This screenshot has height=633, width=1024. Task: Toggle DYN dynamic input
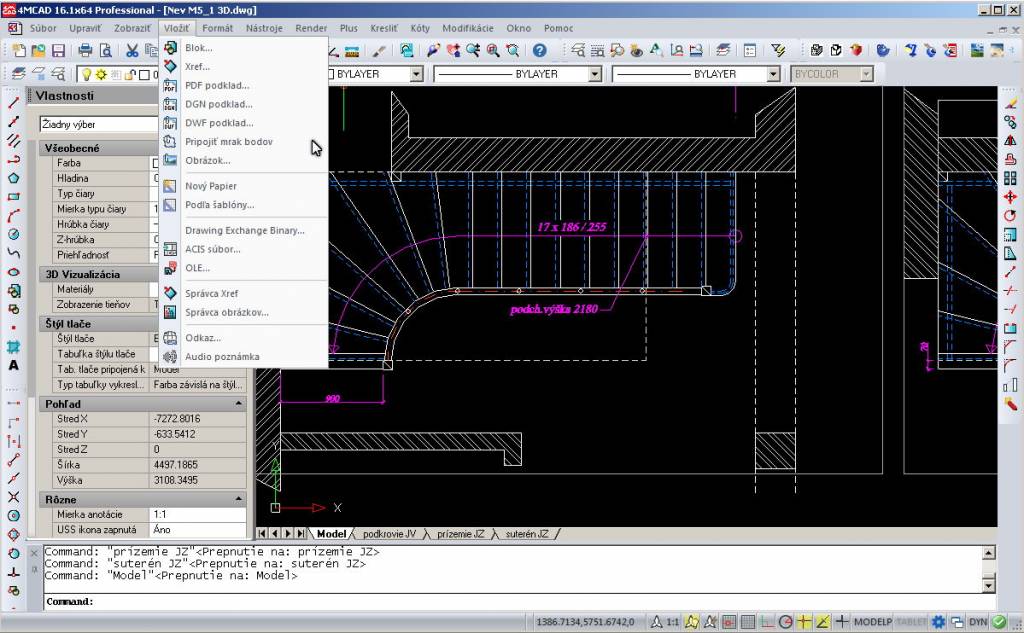click(x=978, y=622)
